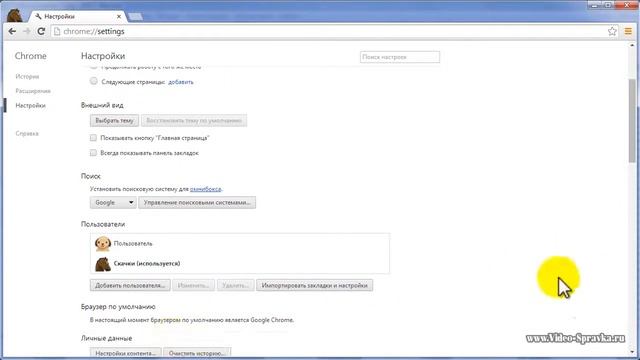The height and width of the screenshot is (360, 640).
Task: Click the Изменить user button
Action: 193,285
